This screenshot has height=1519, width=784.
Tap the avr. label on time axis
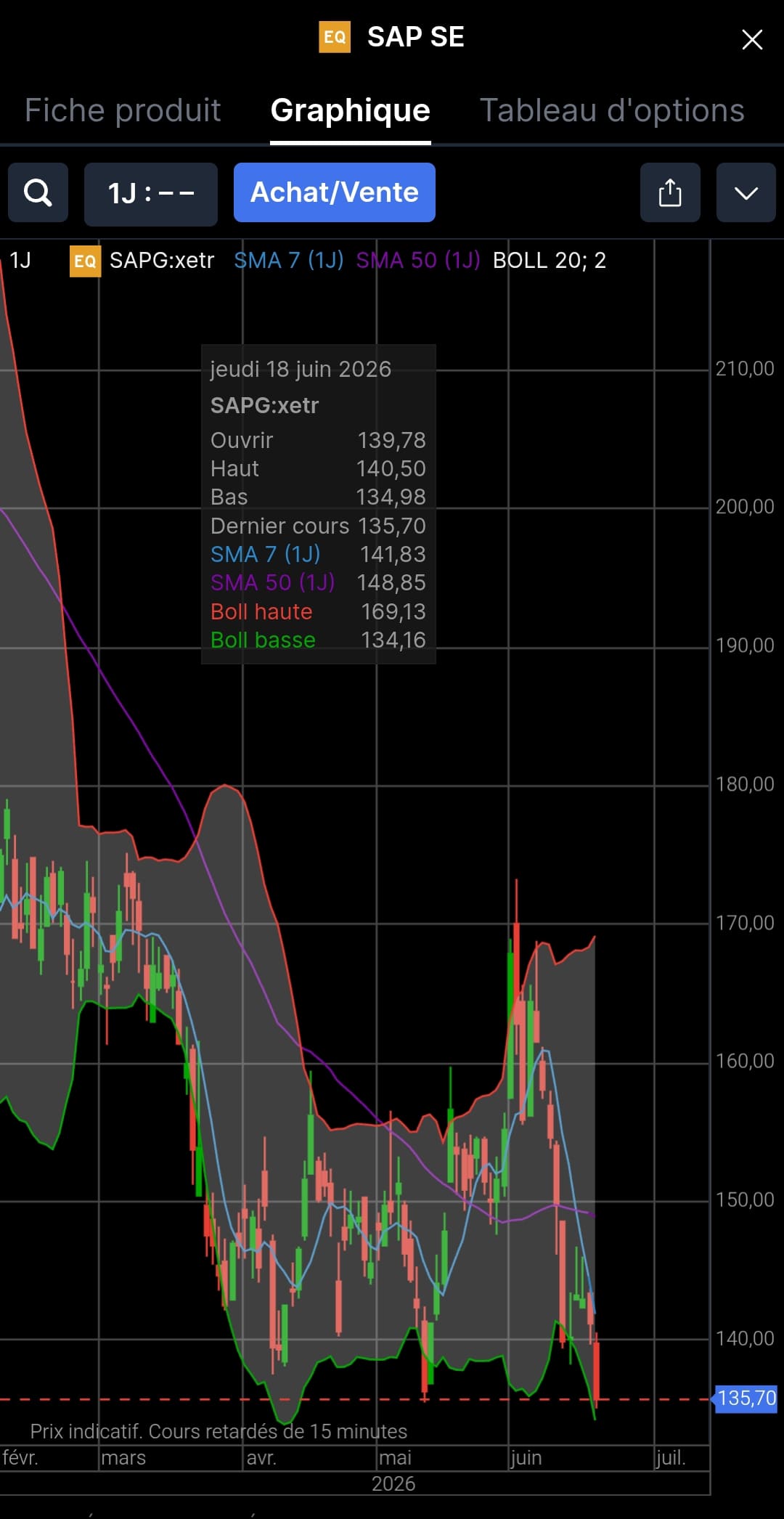[261, 1457]
